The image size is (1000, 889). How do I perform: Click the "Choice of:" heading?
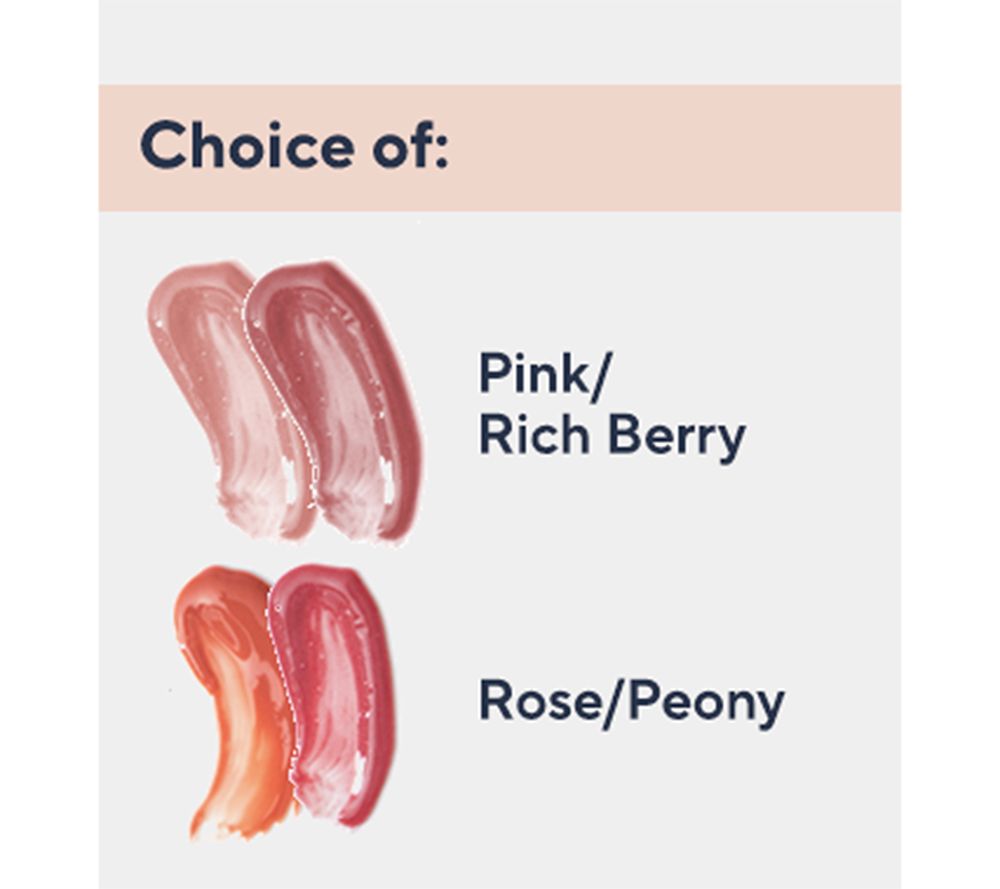tap(295, 147)
